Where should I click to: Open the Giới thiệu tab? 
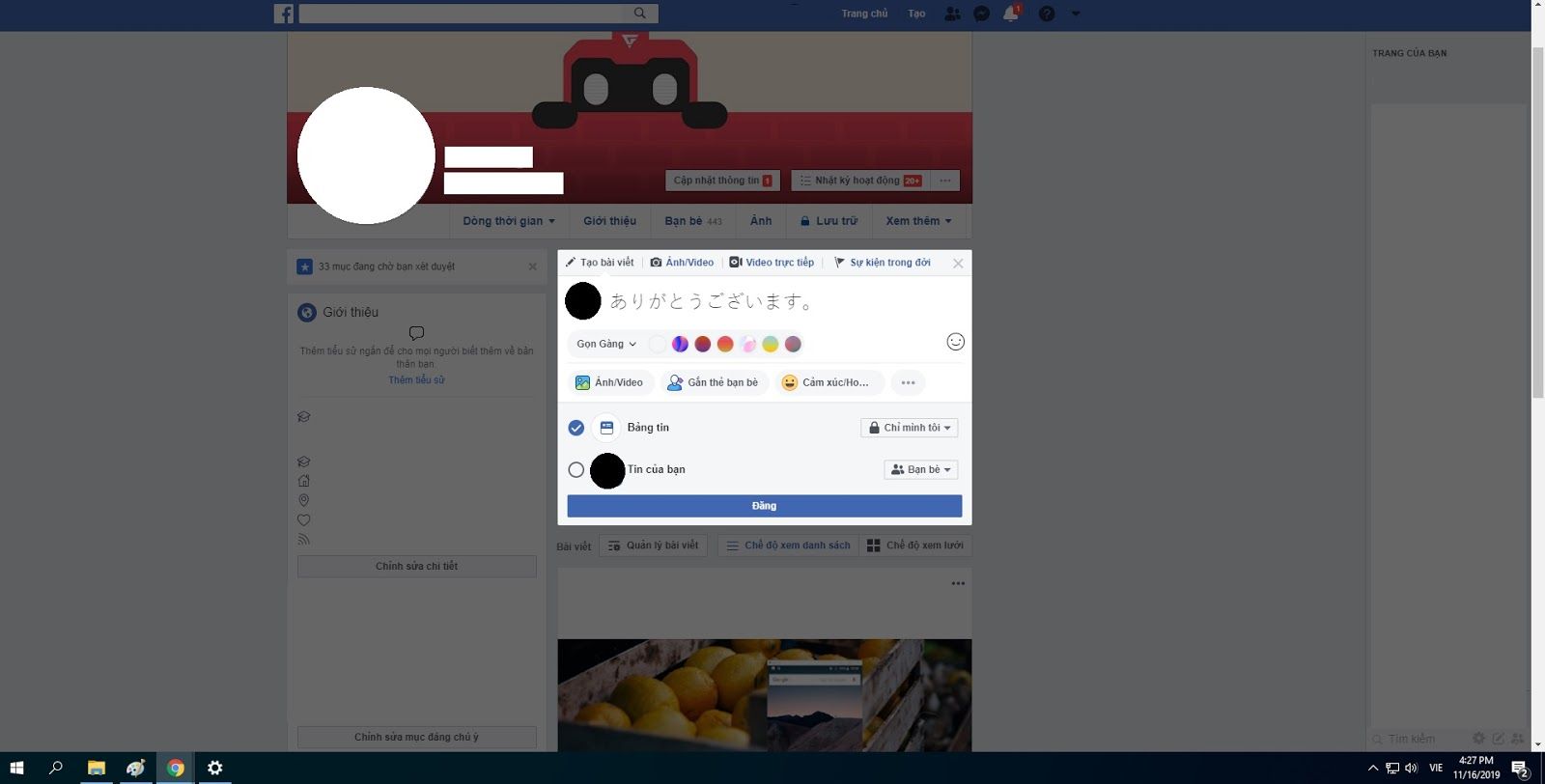pyautogui.click(x=610, y=221)
